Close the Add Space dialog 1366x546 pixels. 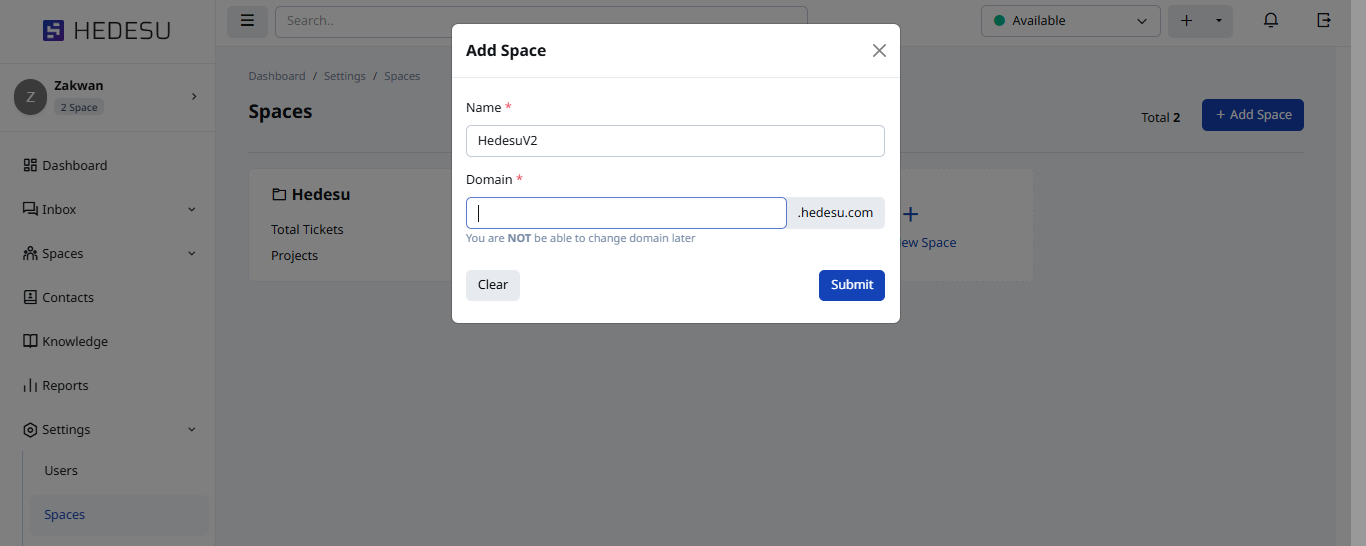pos(879,51)
